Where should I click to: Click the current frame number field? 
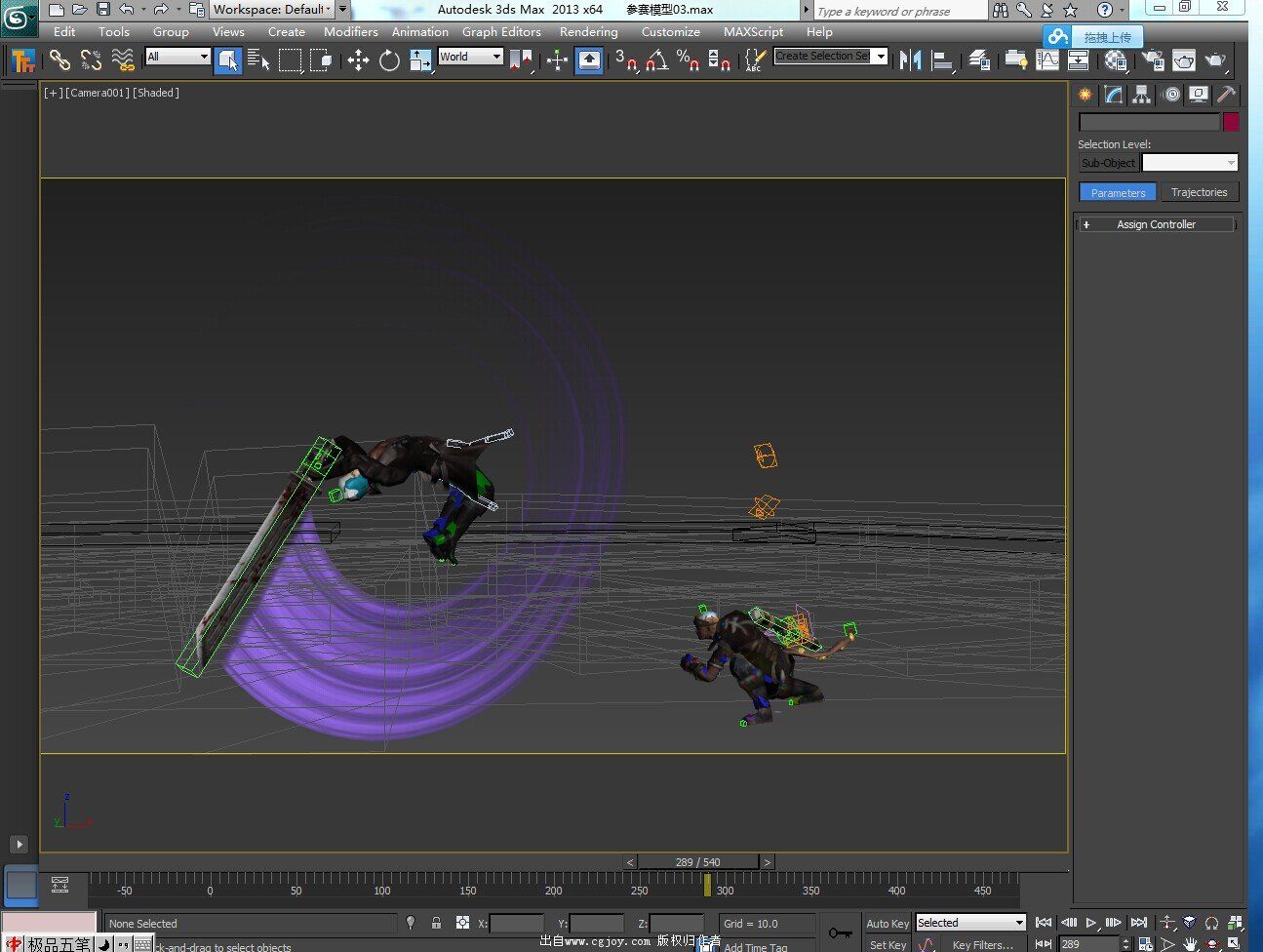point(1089,944)
